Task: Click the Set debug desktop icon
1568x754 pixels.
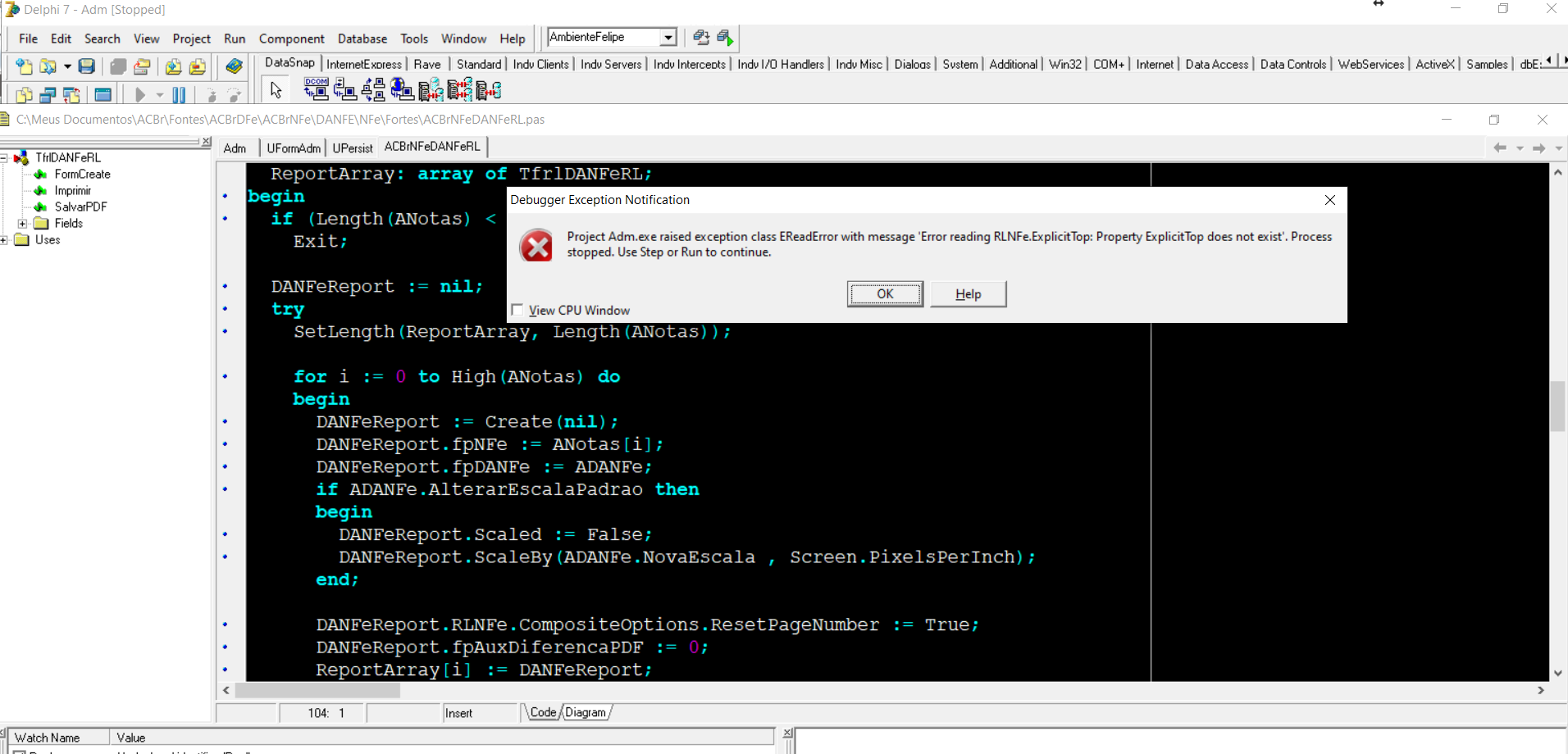Action: coord(725,37)
